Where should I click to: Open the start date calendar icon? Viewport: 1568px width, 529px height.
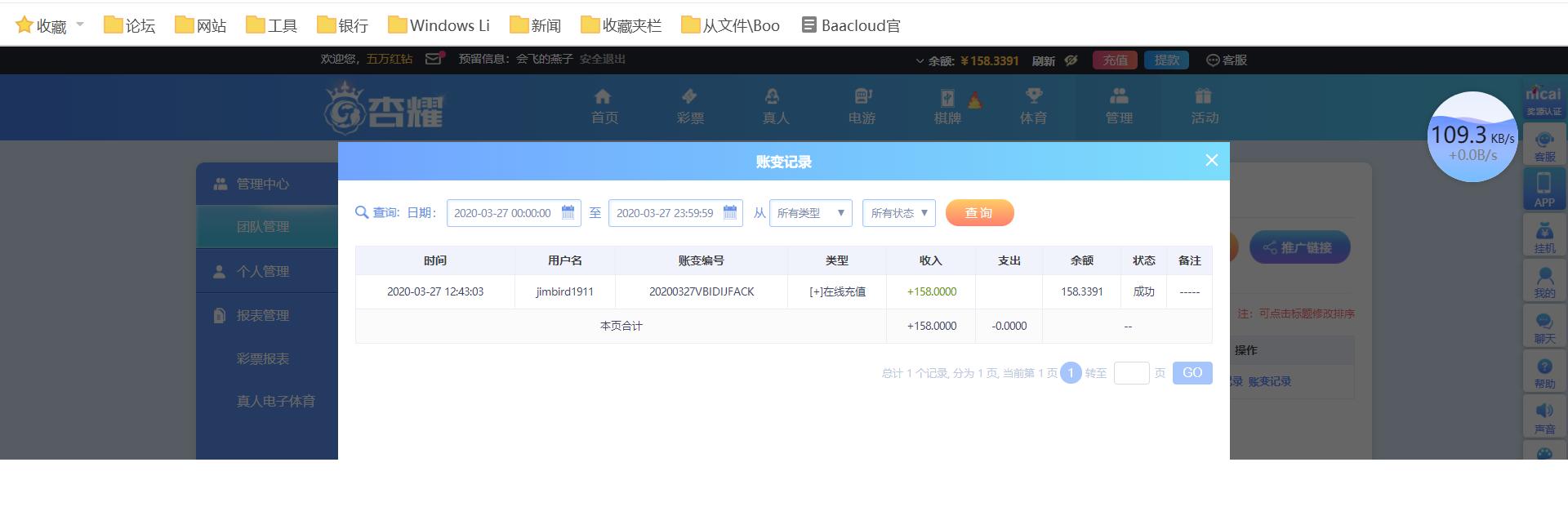568,212
